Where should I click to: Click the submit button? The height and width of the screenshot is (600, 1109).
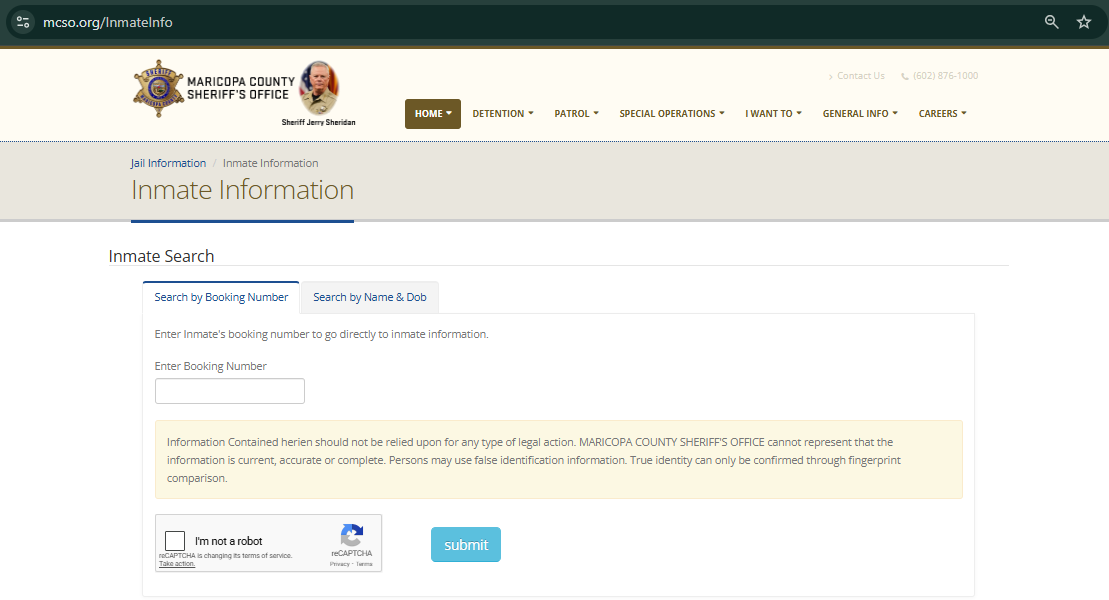click(466, 545)
